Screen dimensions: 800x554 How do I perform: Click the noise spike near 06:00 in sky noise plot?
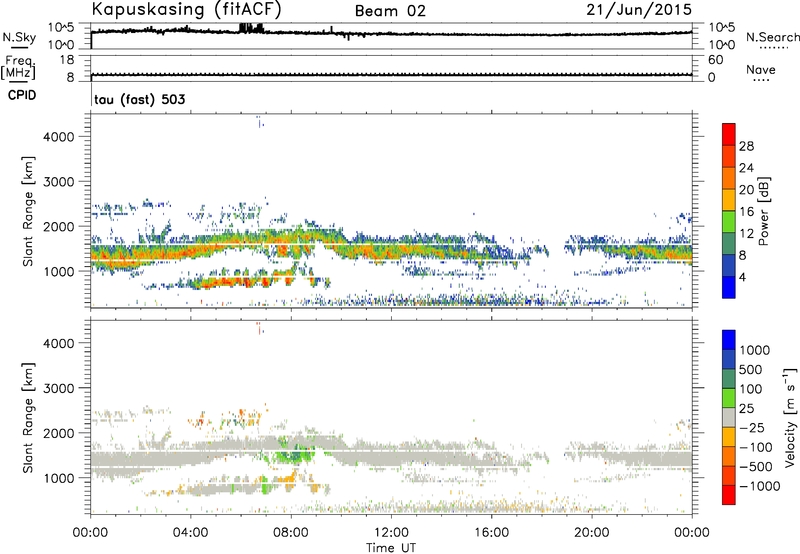[251, 28]
